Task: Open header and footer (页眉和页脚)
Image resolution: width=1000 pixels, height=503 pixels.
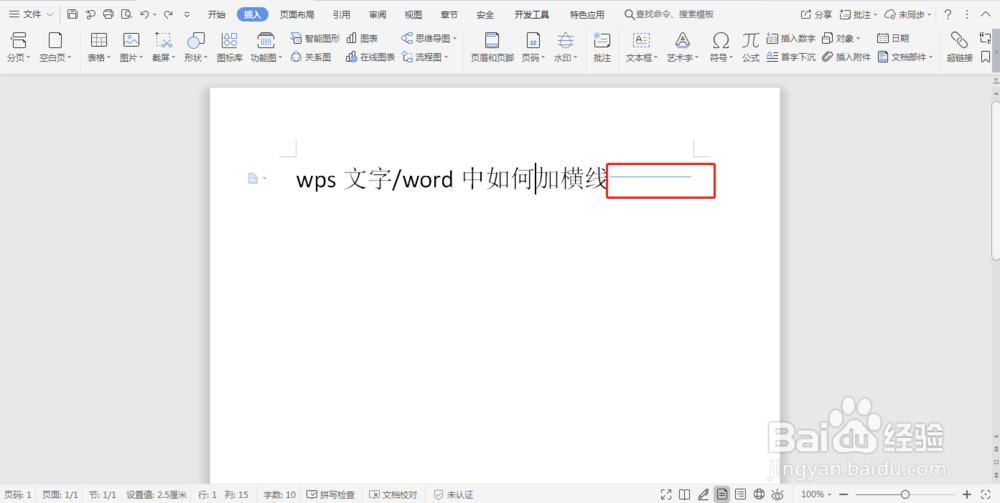Action: click(x=492, y=48)
